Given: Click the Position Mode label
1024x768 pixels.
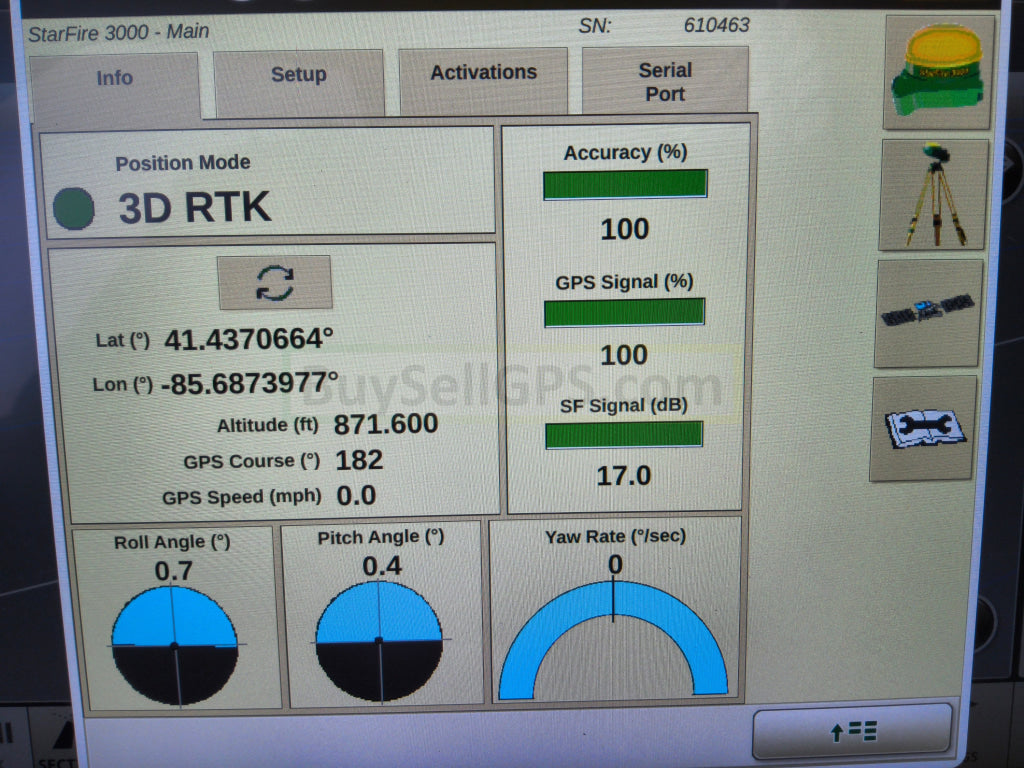Looking at the screenshot, I should pos(183,163).
